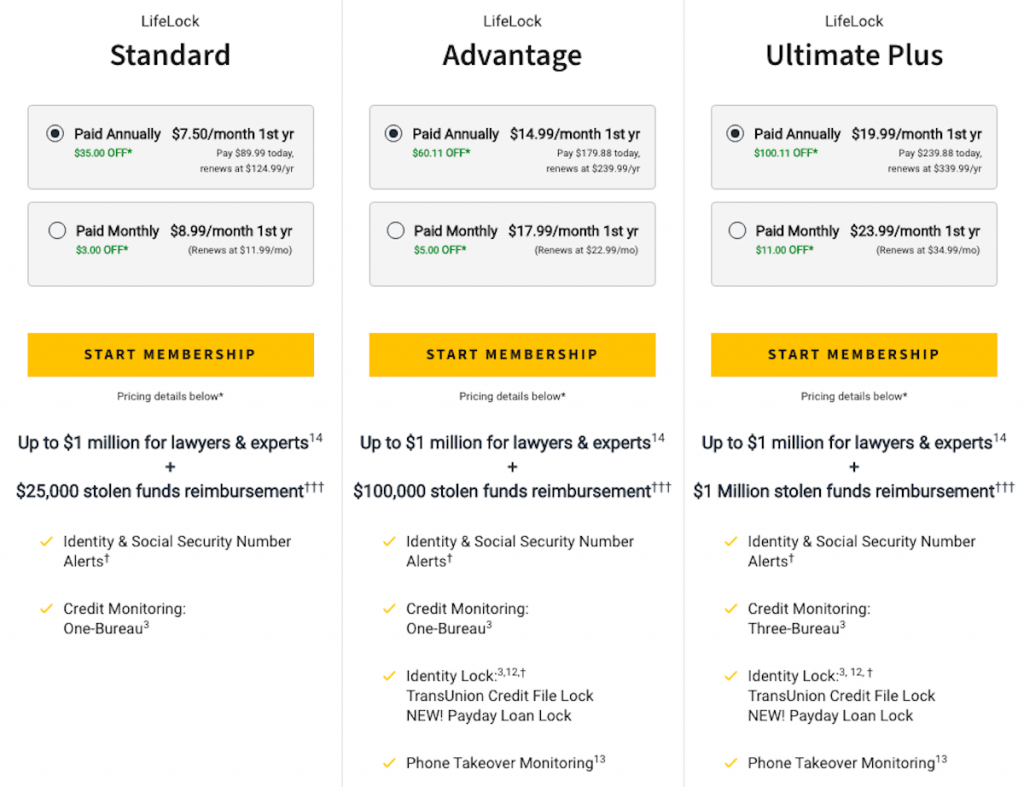Click checkmark beside Advantage Phone Takeover Monitoring
The width and height of the screenshot is (1024, 787).
[x=389, y=763]
